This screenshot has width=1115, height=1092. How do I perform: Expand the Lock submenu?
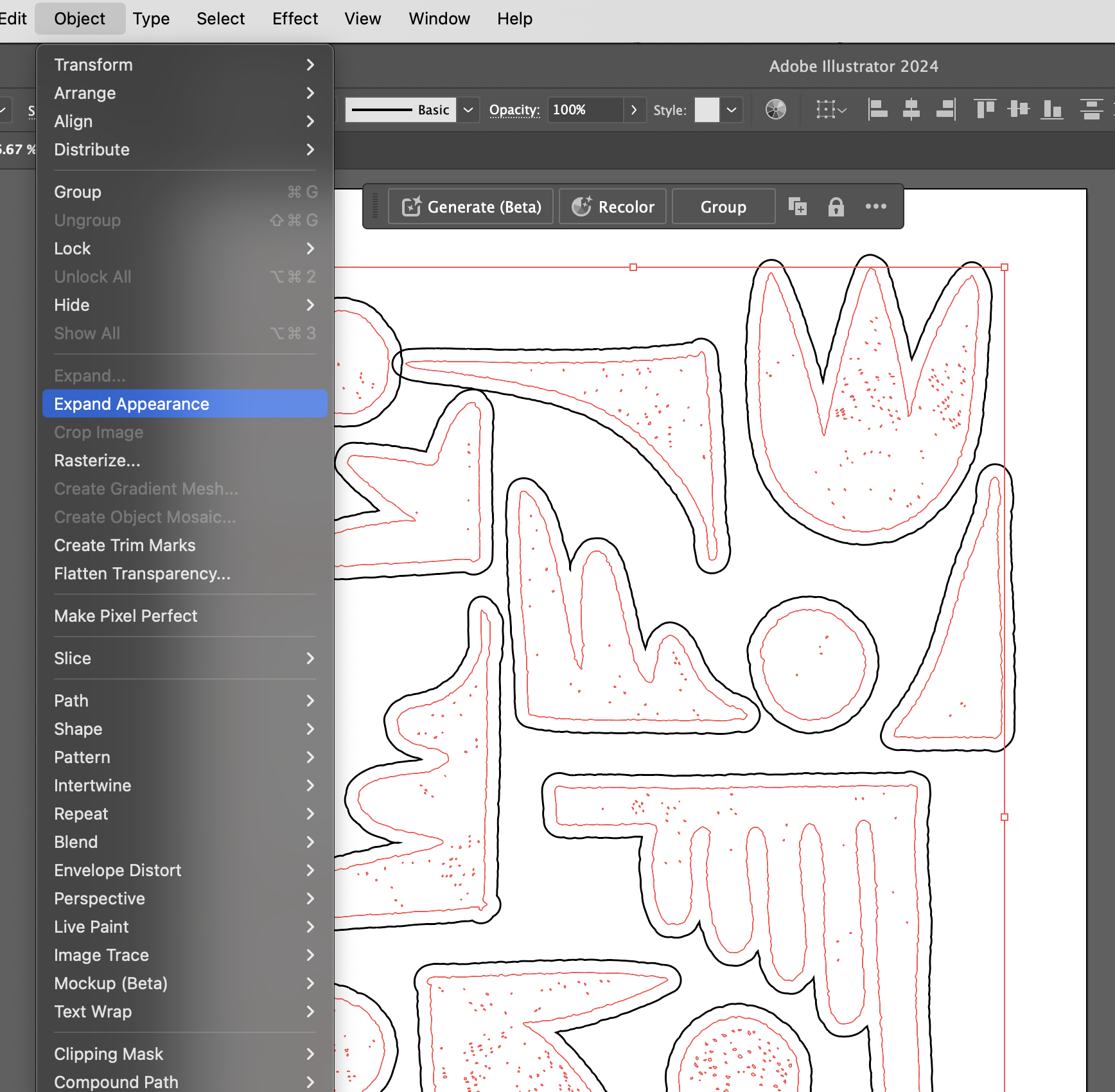point(185,249)
